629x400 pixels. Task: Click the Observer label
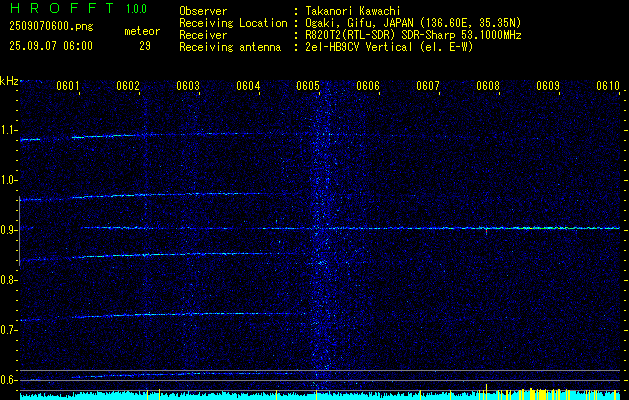pos(203,11)
